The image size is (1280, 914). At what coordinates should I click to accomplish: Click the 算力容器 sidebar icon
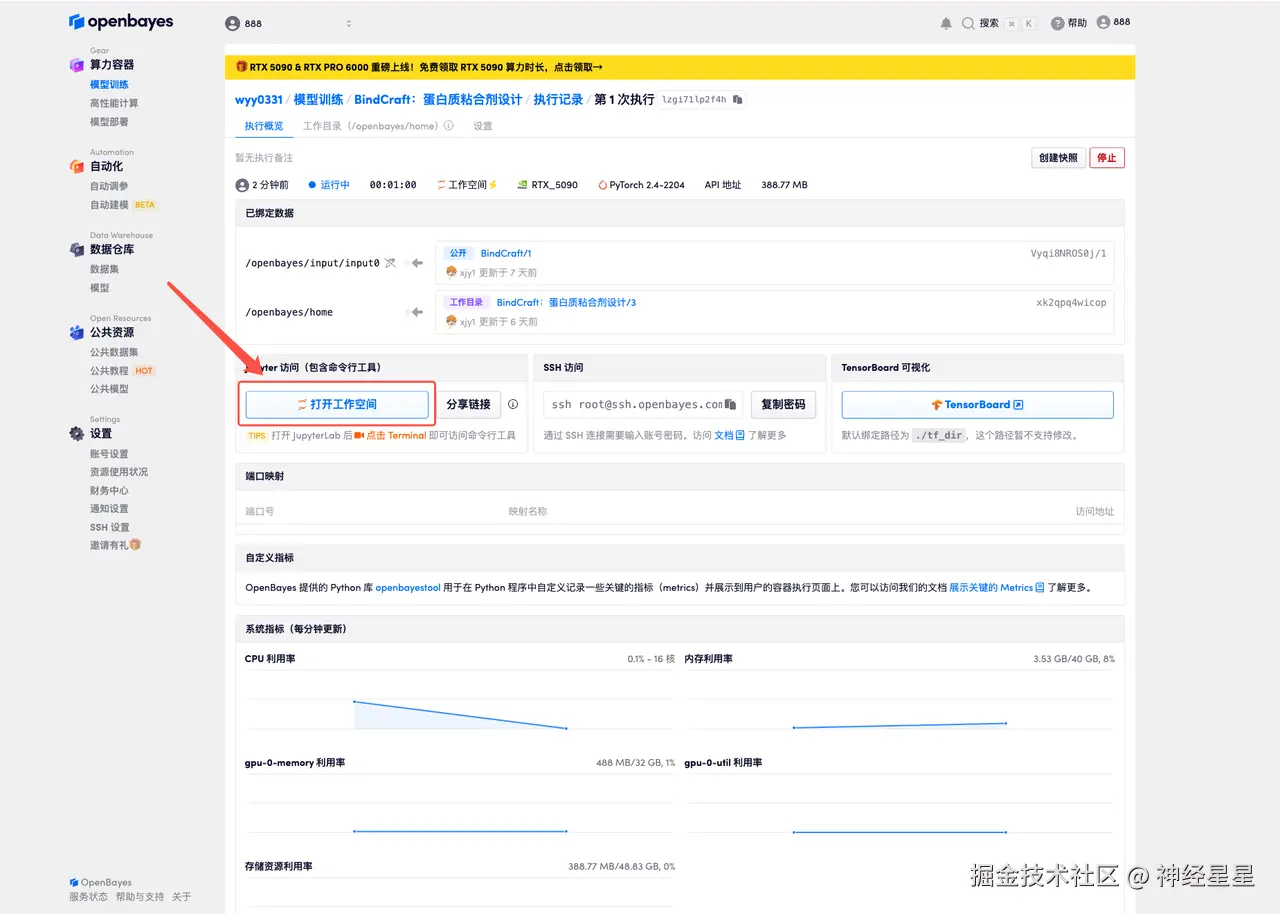pos(76,65)
